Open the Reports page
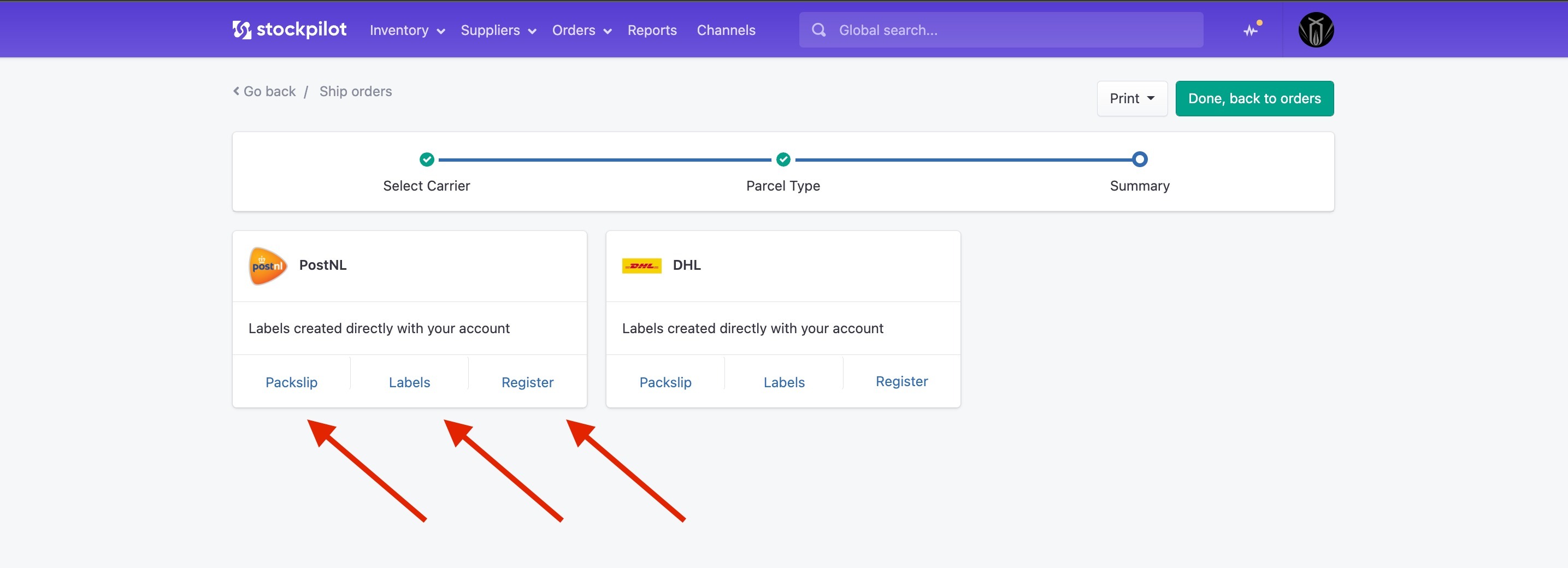Viewport: 1568px width, 568px height. coord(652,30)
